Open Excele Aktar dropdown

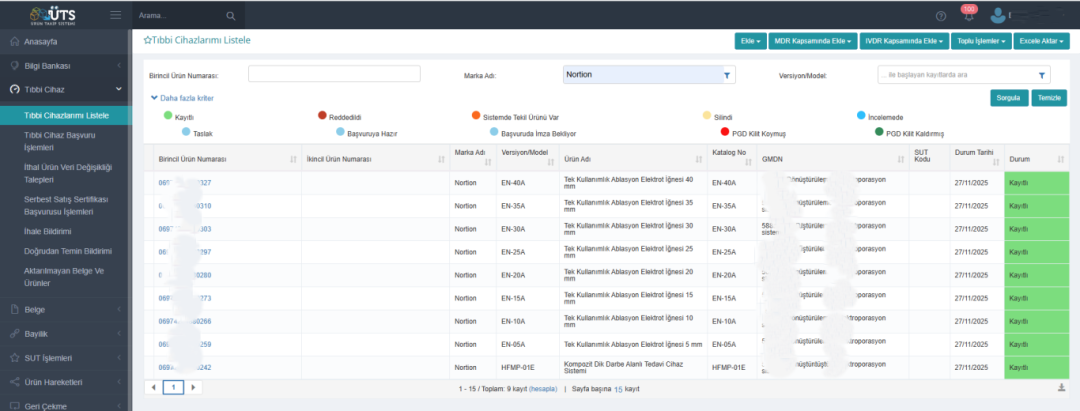tap(1041, 41)
